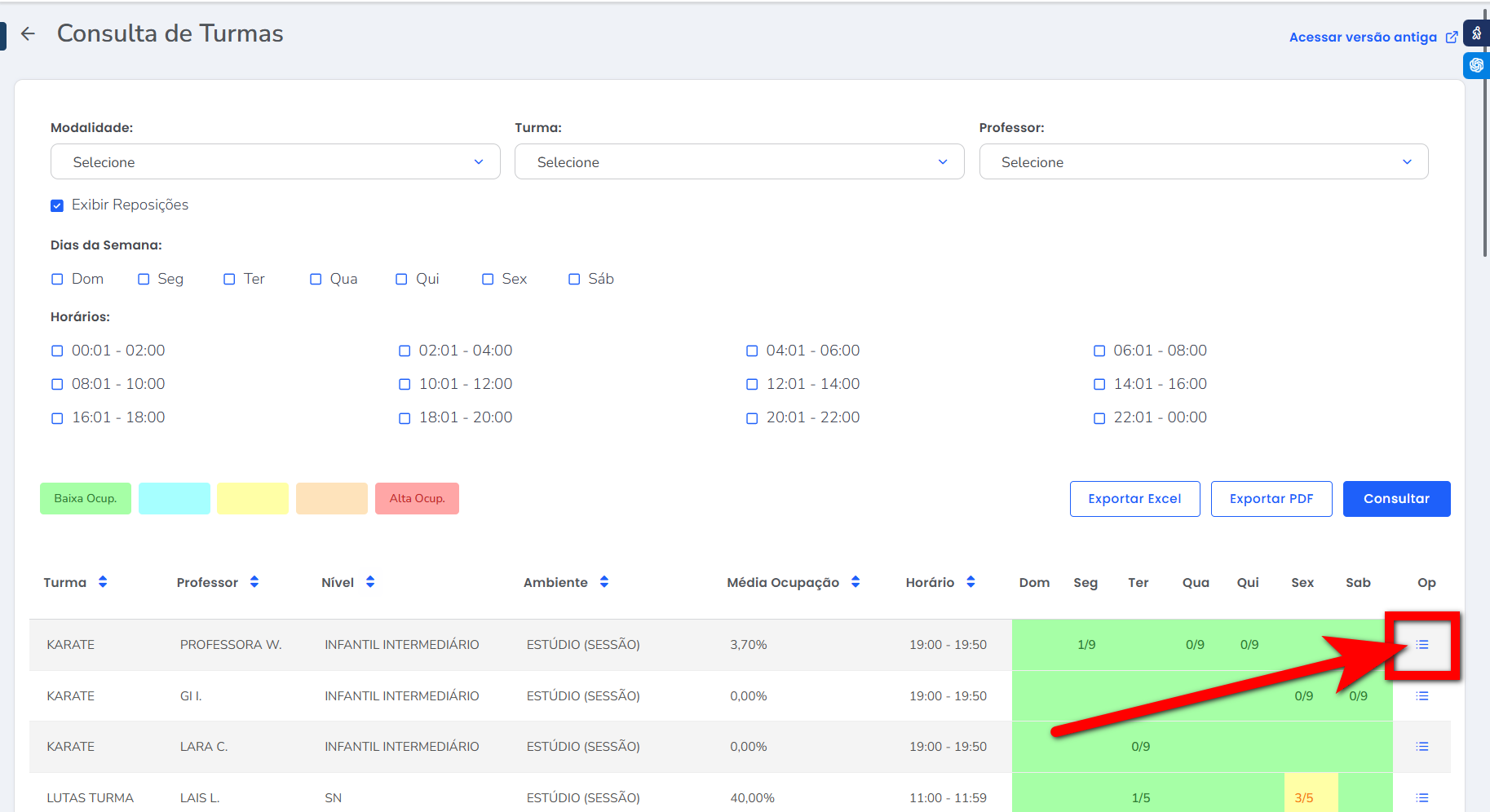Sort table by Turma column arrows

tap(103, 582)
